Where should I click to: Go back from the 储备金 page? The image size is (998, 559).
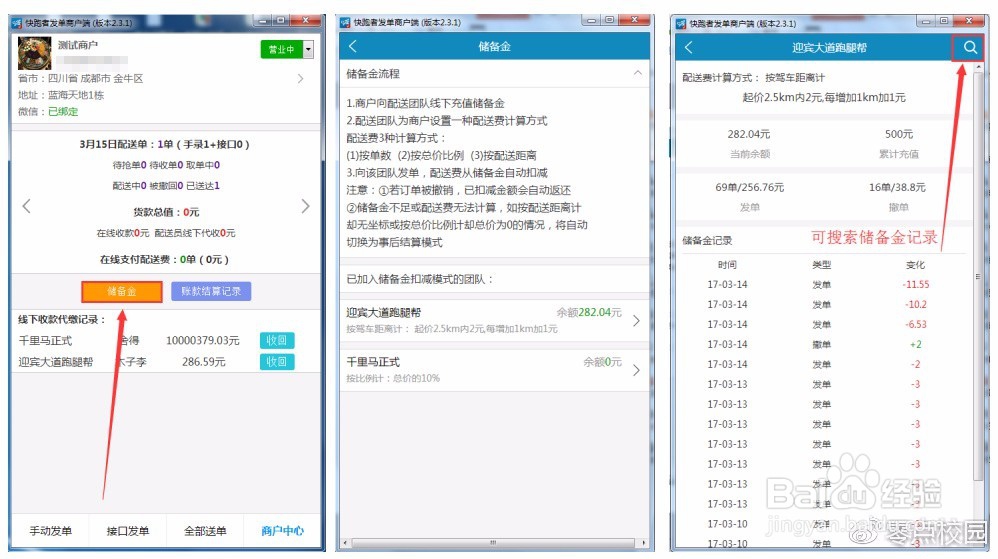point(353,46)
